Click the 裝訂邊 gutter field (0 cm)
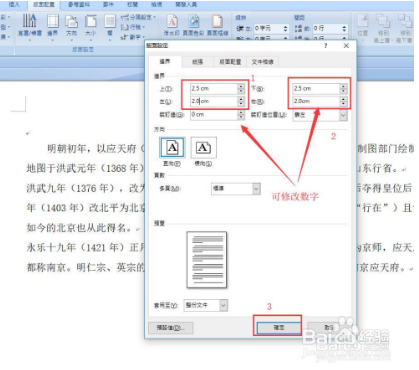This screenshot has height=370, width=419. (x=214, y=115)
